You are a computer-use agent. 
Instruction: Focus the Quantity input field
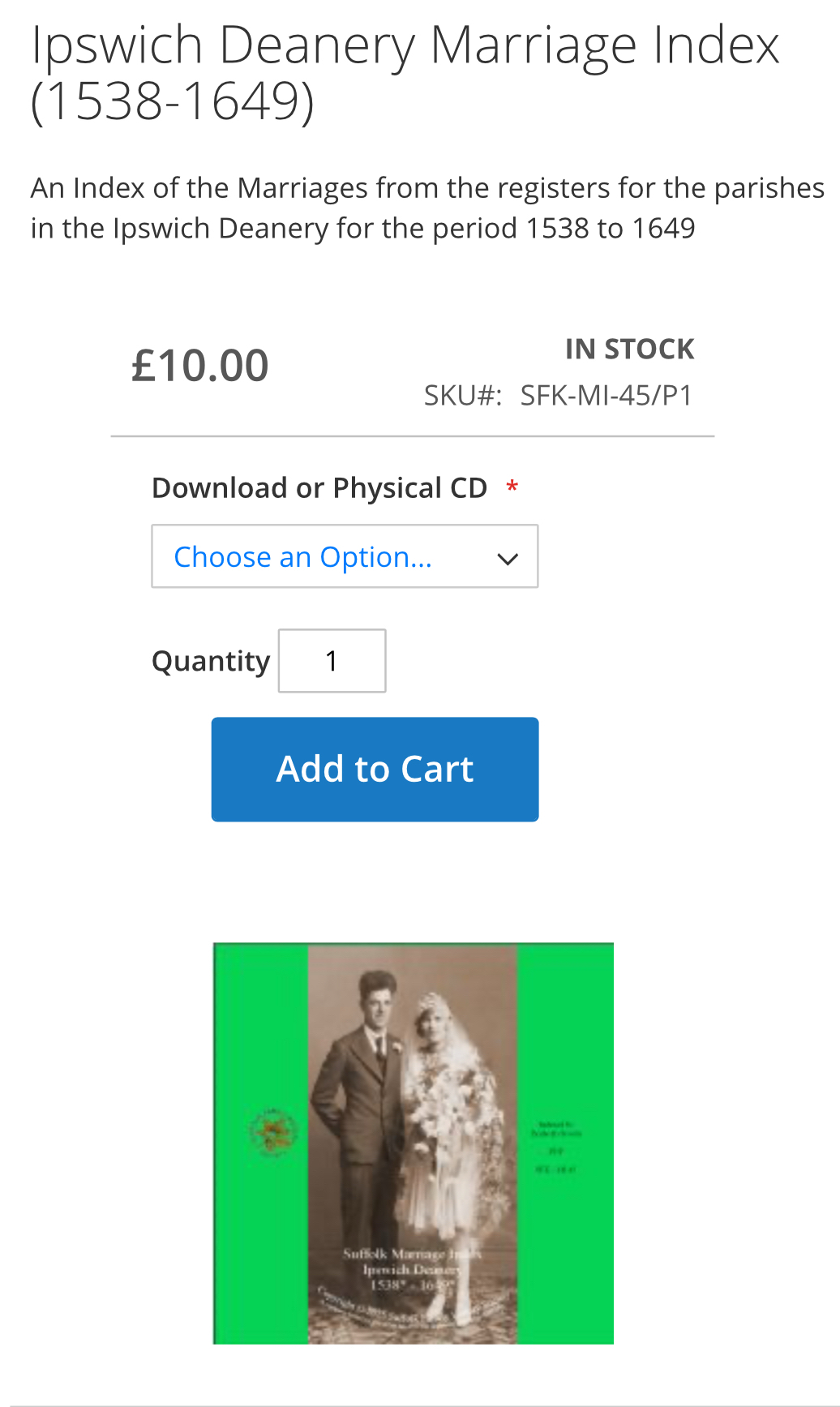coord(332,661)
